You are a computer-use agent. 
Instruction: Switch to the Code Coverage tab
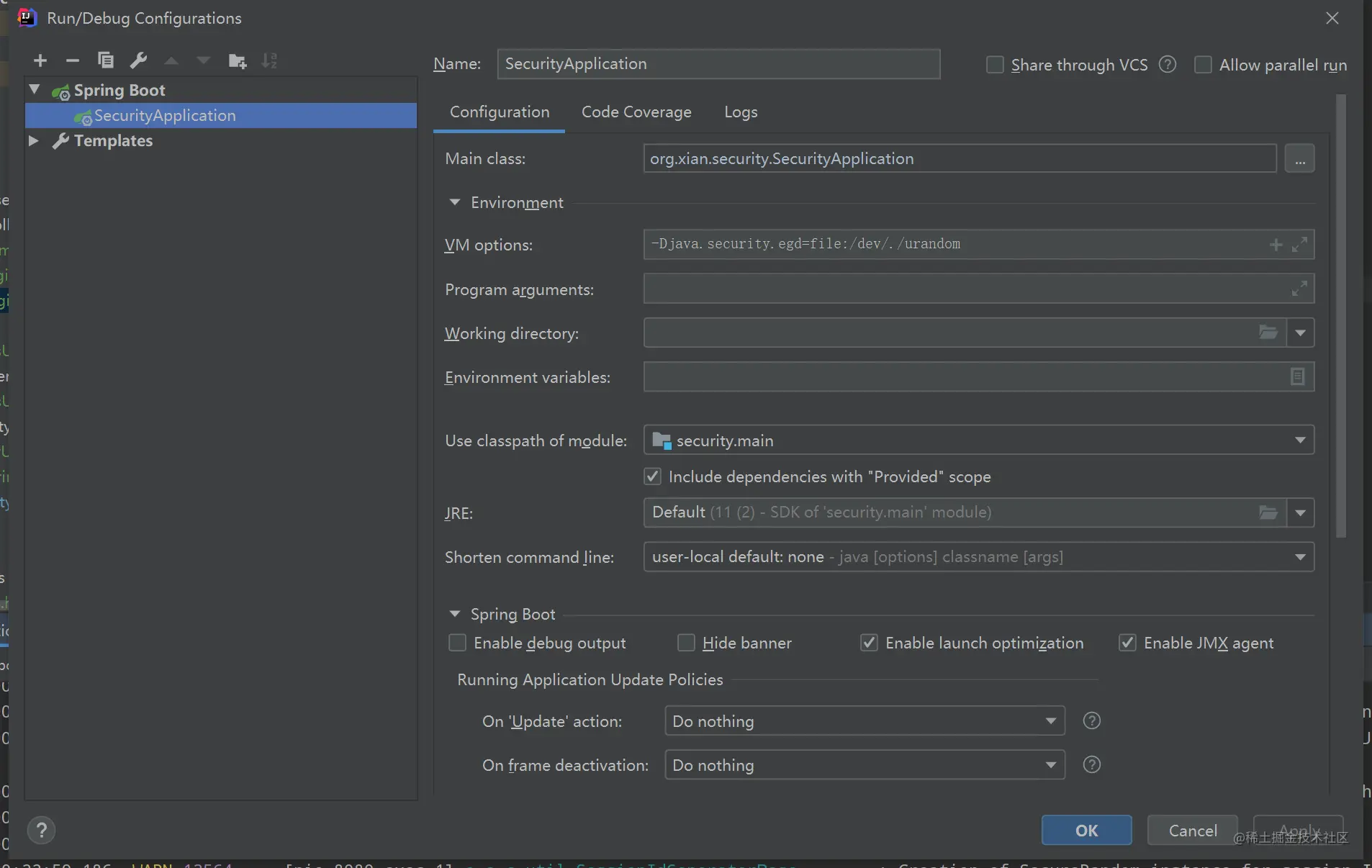pos(636,112)
